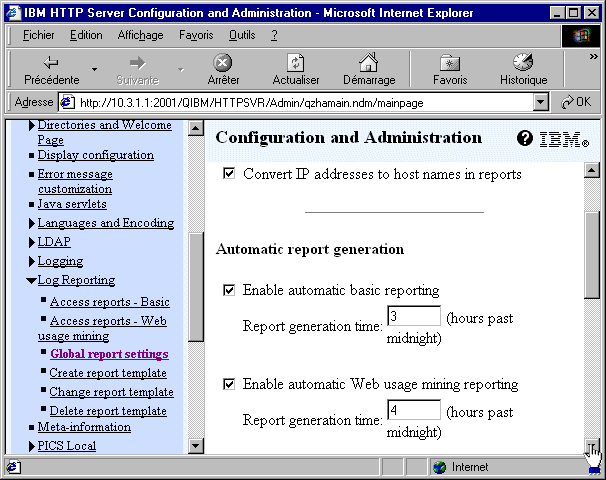Open Access reports - Basic link
This screenshot has width=606, height=480.
tap(110, 302)
